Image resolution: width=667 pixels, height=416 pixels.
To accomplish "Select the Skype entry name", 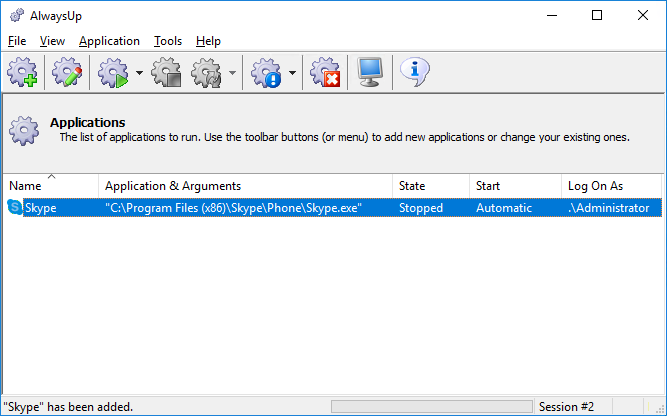I will 41,208.
